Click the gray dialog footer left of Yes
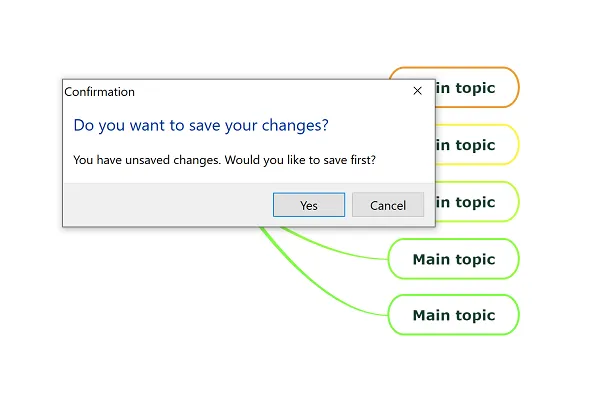Screen dimensions: 600x400 [x=160, y=205]
